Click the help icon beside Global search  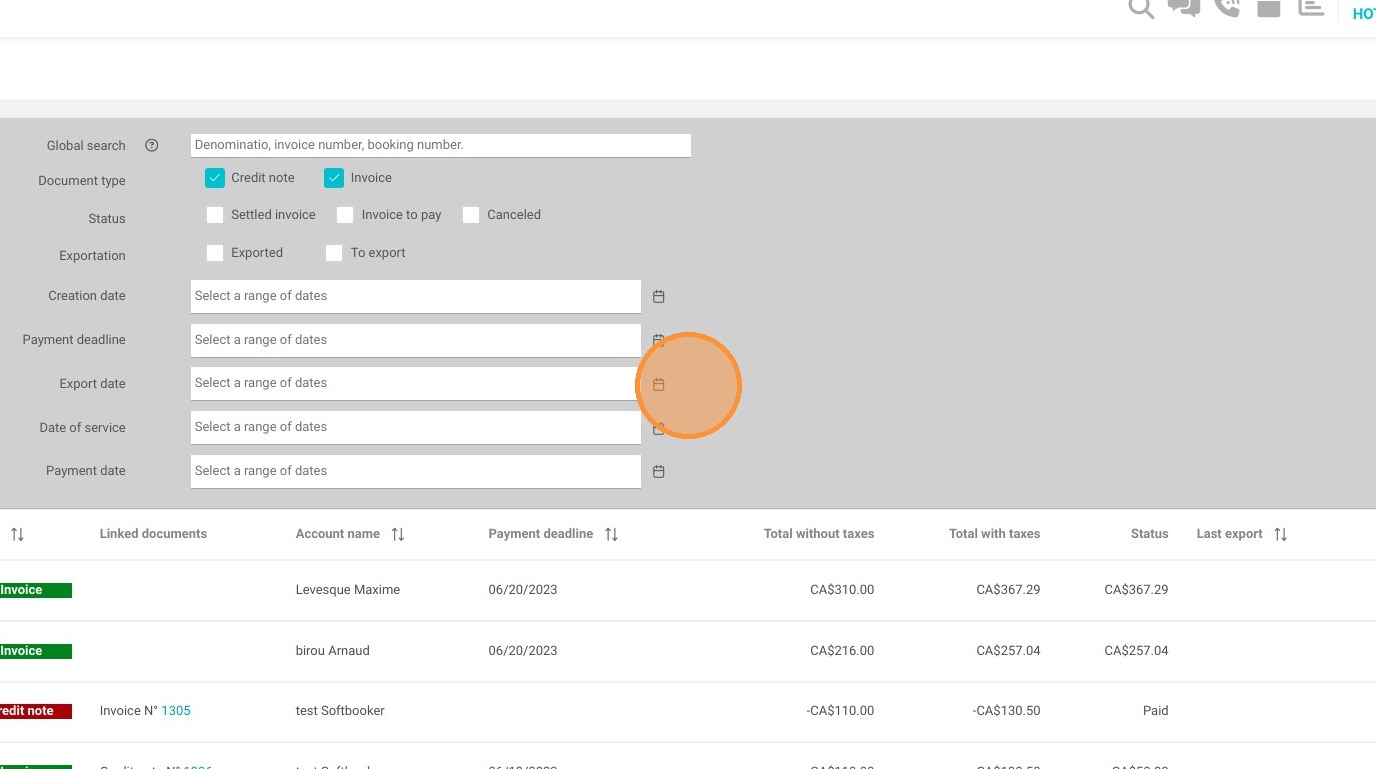click(152, 145)
